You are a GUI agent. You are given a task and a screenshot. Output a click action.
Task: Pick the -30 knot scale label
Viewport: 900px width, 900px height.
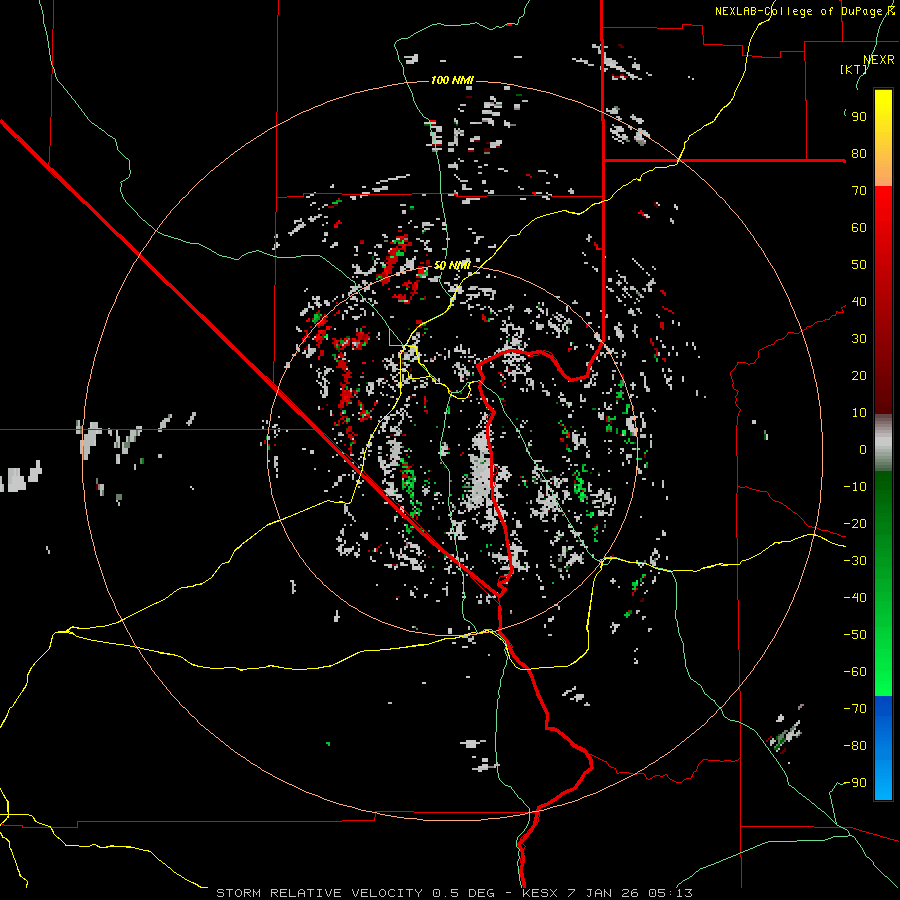point(855,561)
